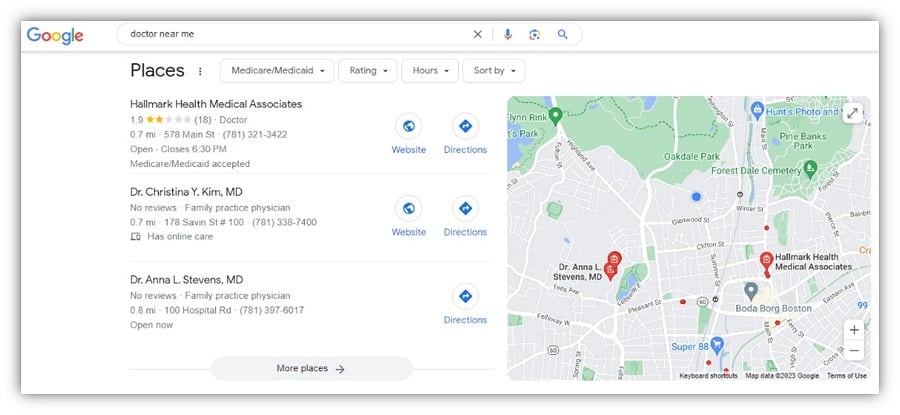Click phone number (781) 338-7400
The image size is (900, 415).
coord(284,222)
